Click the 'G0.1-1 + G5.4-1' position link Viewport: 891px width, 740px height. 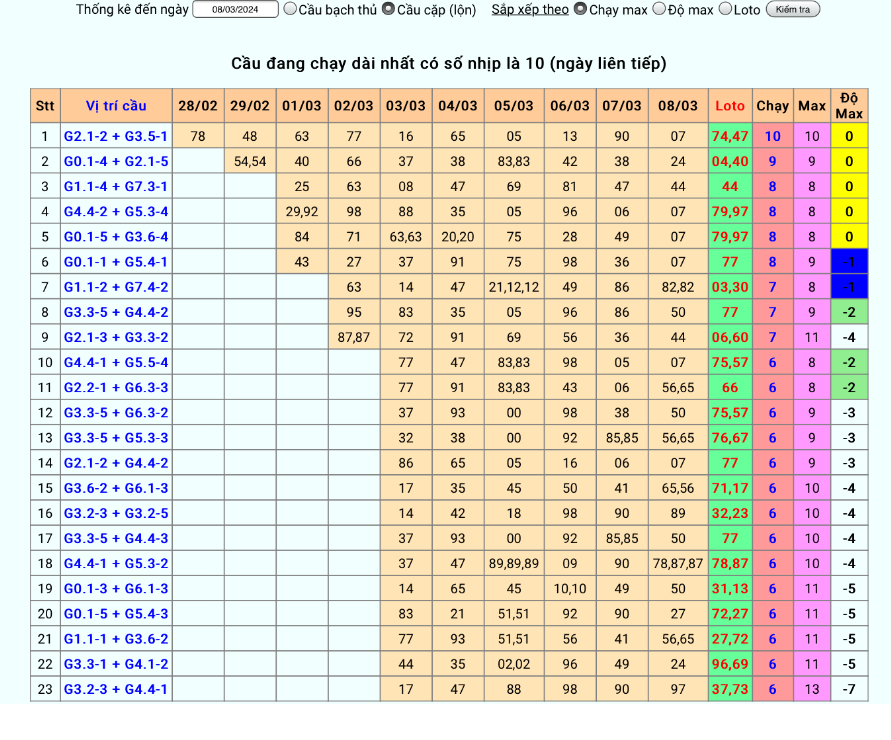coord(116,262)
